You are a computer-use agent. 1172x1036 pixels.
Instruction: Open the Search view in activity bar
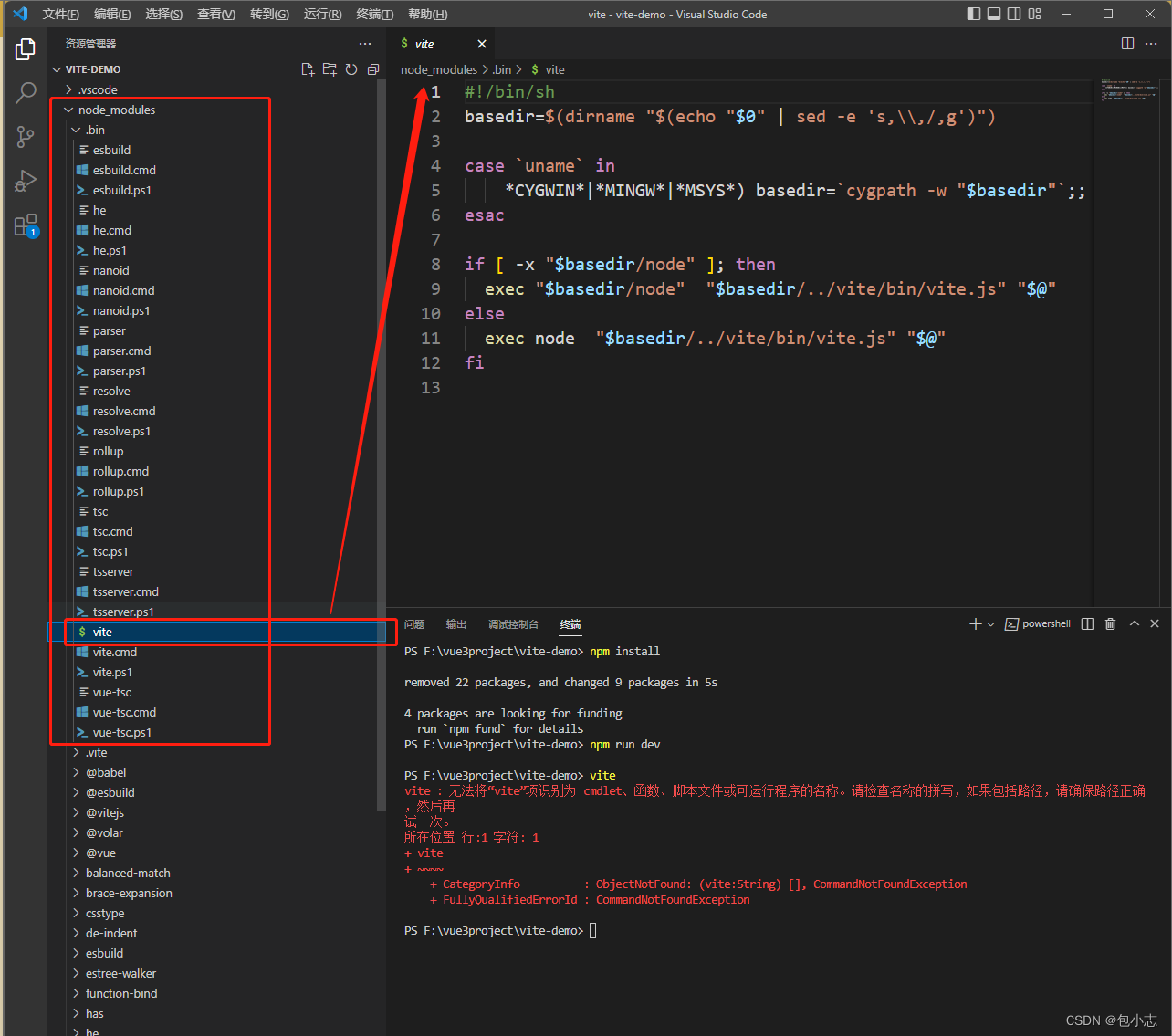[x=25, y=93]
